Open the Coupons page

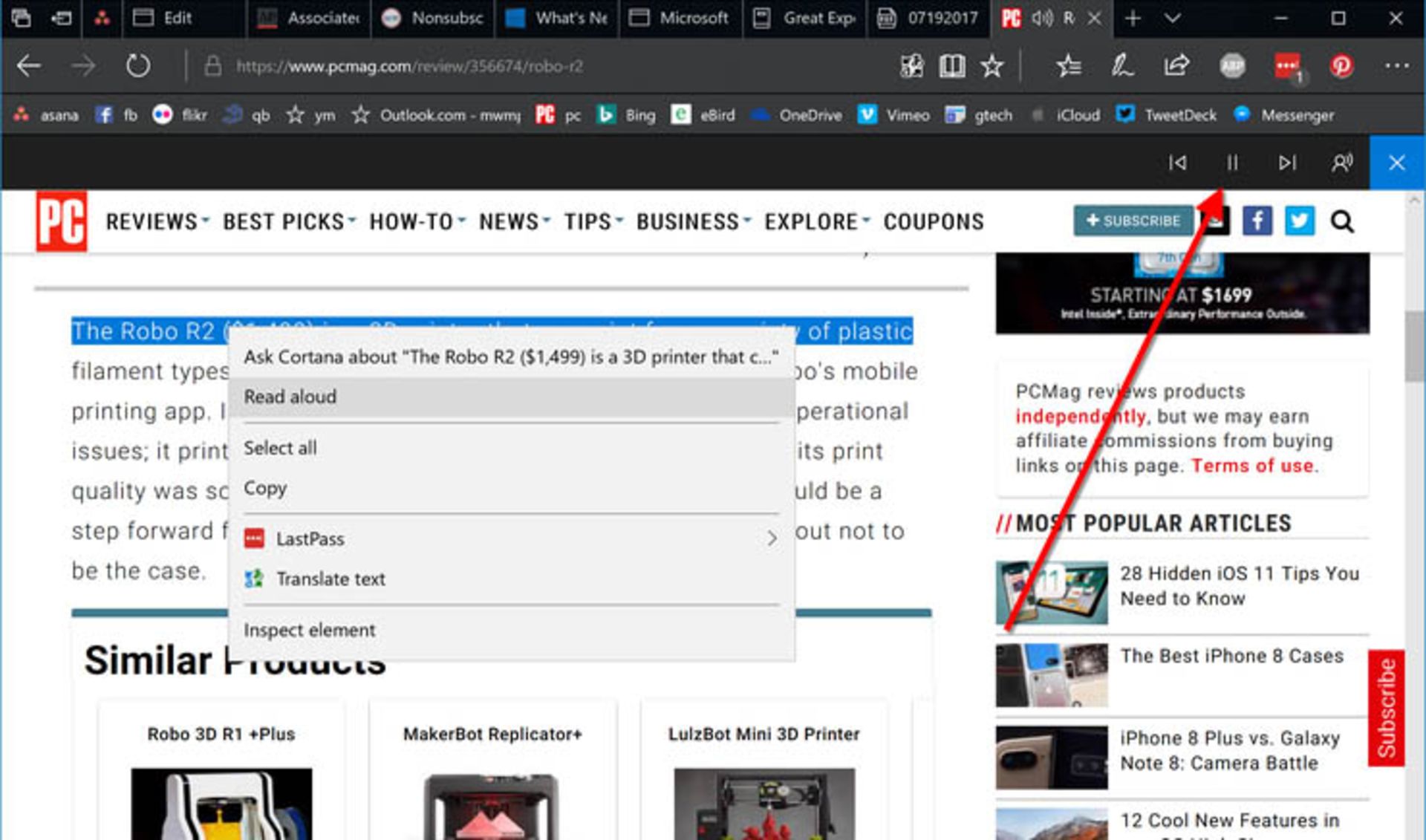[933, 221]
